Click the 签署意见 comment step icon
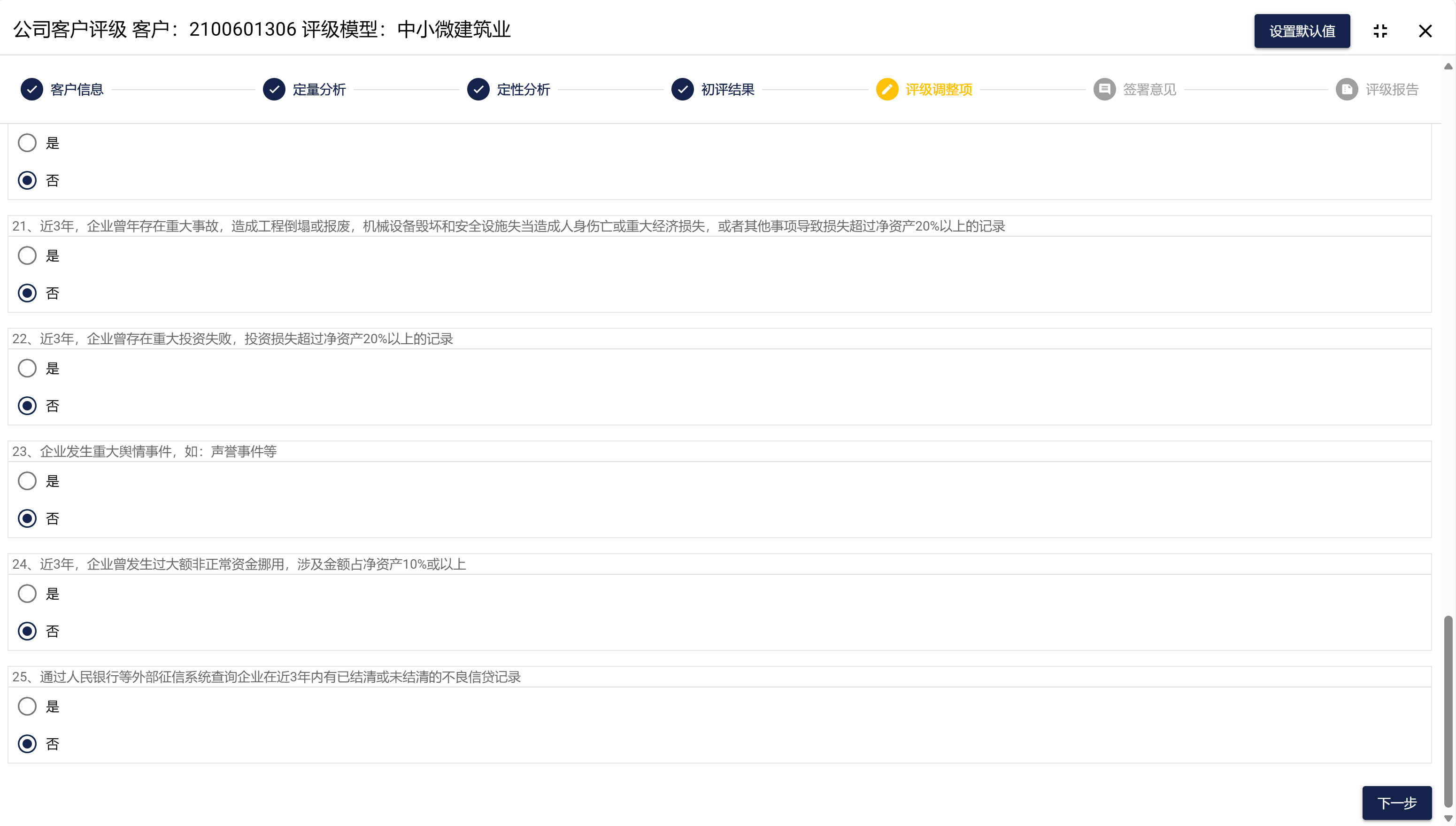The image size is (1456, 826). click(1104, 90)
